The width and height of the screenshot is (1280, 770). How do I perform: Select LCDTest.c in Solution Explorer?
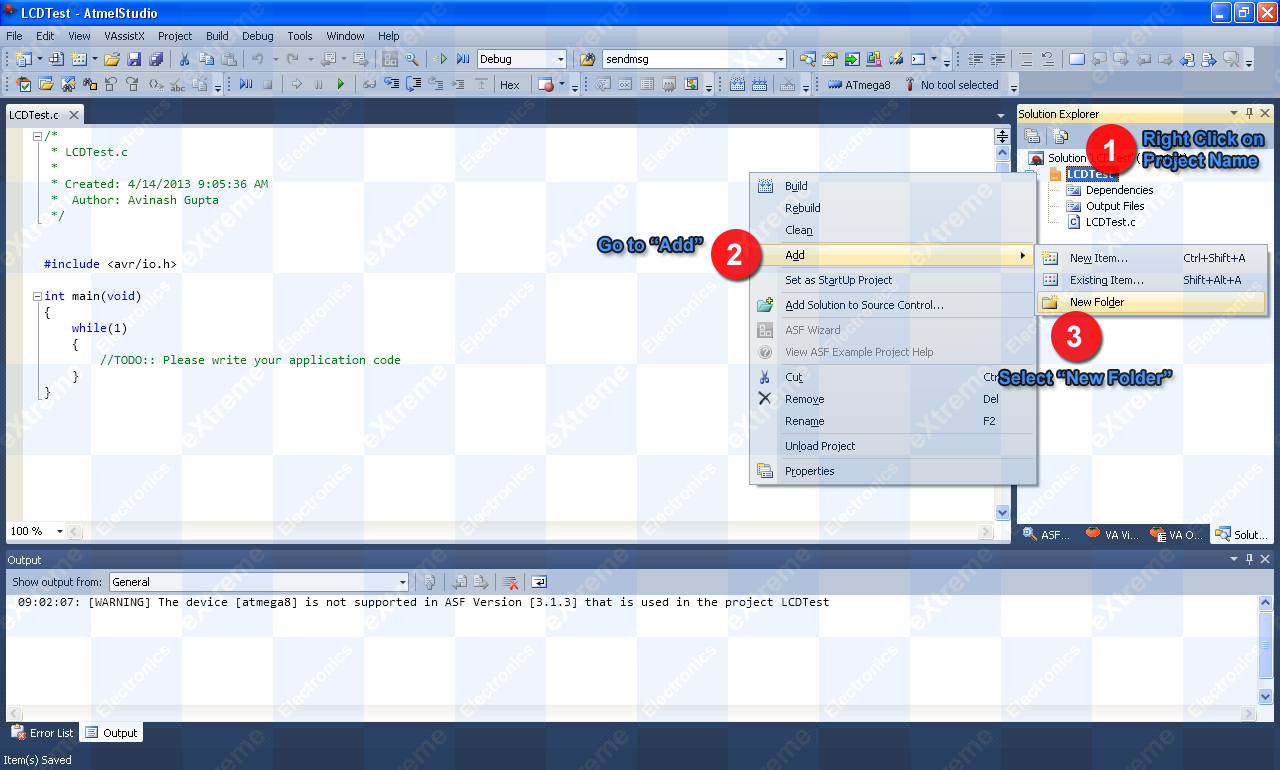coord(1110,222)
